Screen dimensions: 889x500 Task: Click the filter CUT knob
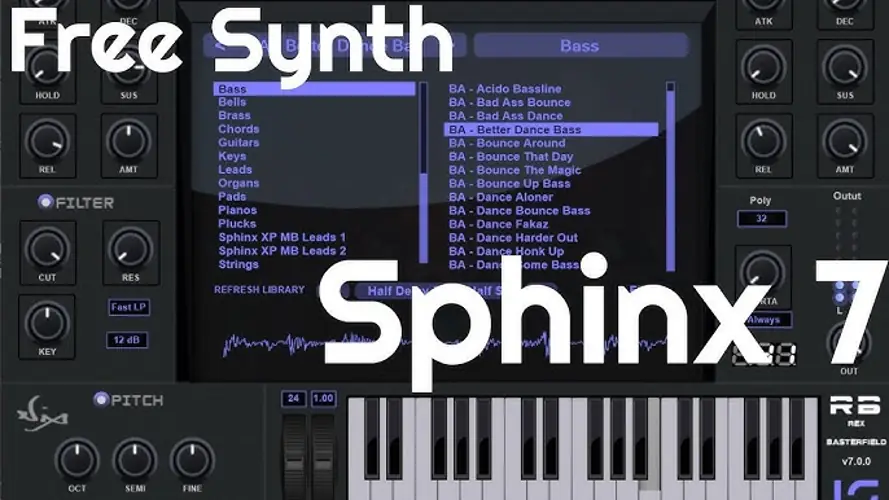(47, 249)
